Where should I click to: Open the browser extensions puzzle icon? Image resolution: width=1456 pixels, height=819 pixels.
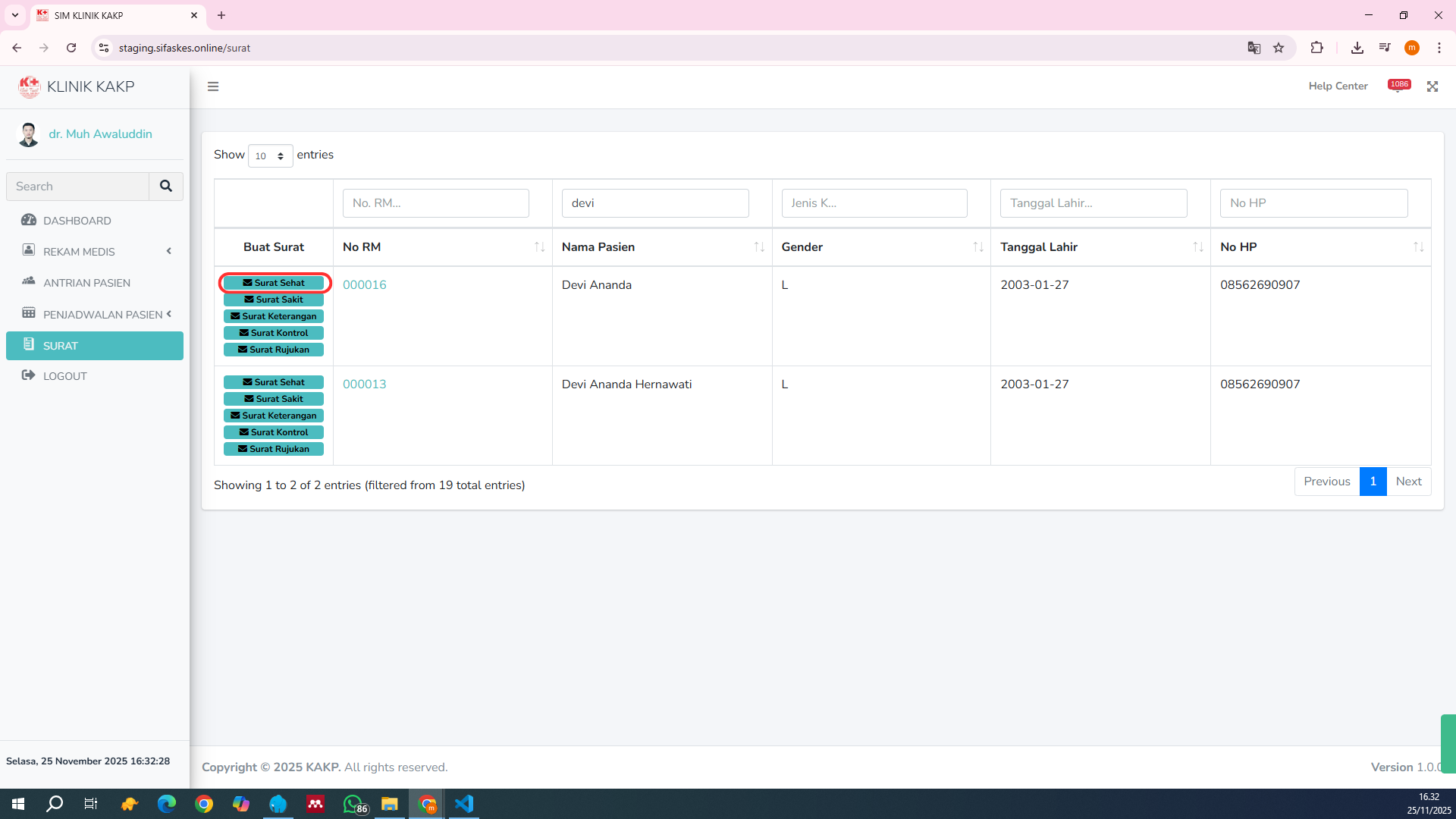[1316, 48]
